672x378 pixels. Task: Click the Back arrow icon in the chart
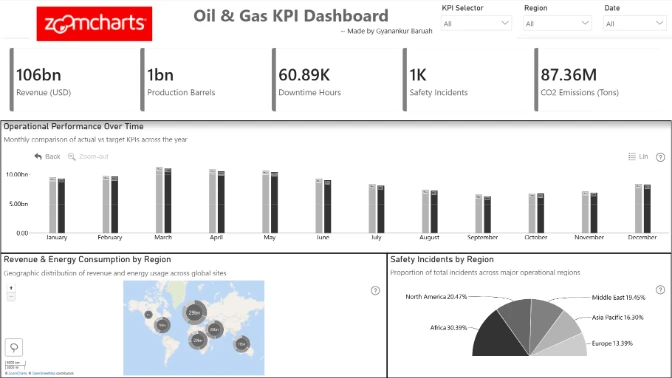(38, 156)
